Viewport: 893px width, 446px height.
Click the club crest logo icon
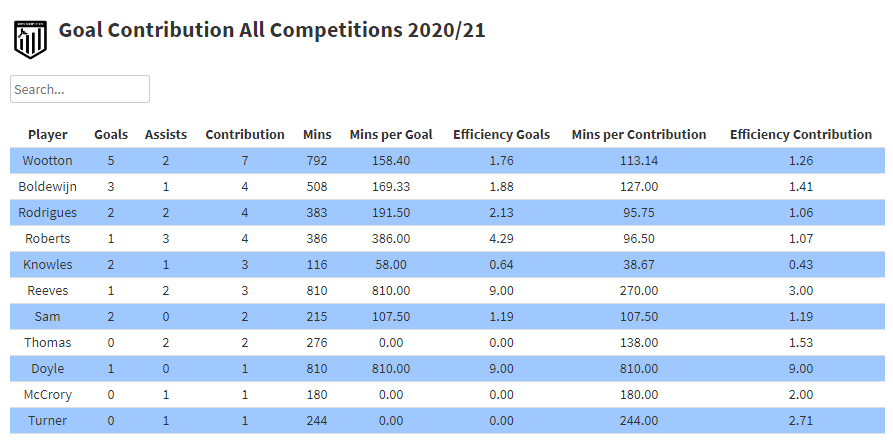30,39
